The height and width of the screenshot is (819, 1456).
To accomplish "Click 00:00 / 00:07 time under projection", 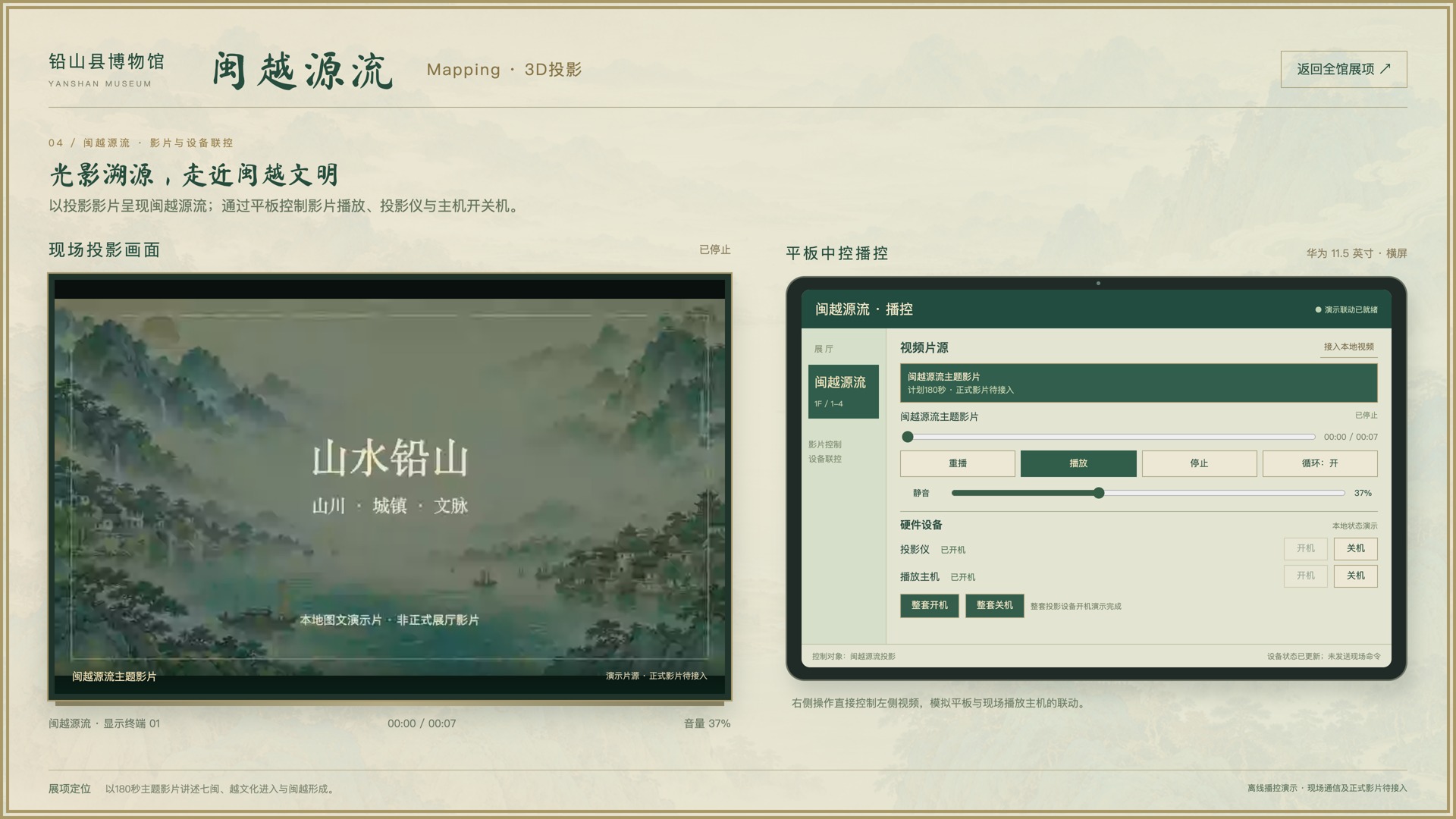I will point(422,723).
